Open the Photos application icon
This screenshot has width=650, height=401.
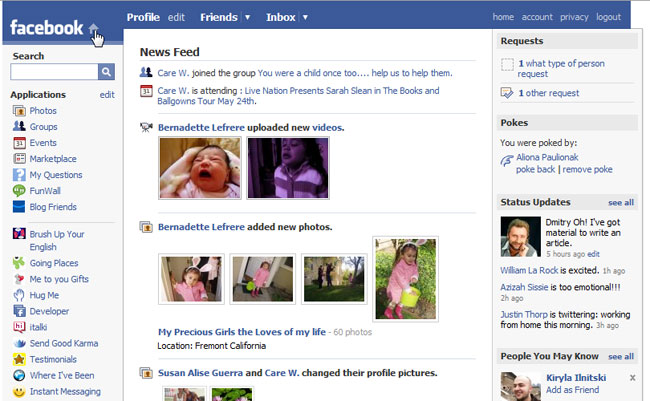(19, 111)
